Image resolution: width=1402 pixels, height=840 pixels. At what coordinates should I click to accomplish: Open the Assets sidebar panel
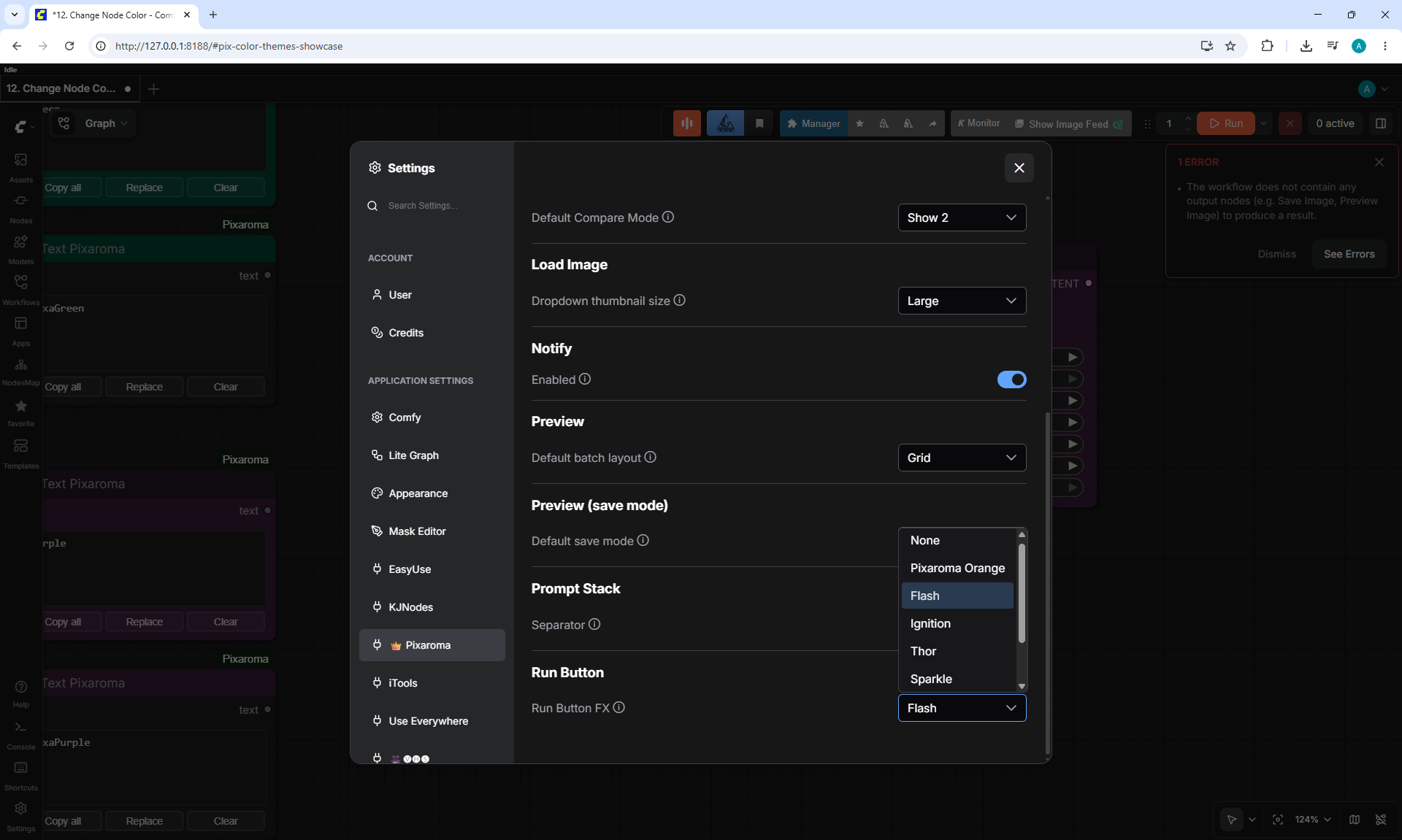point(20,167)
